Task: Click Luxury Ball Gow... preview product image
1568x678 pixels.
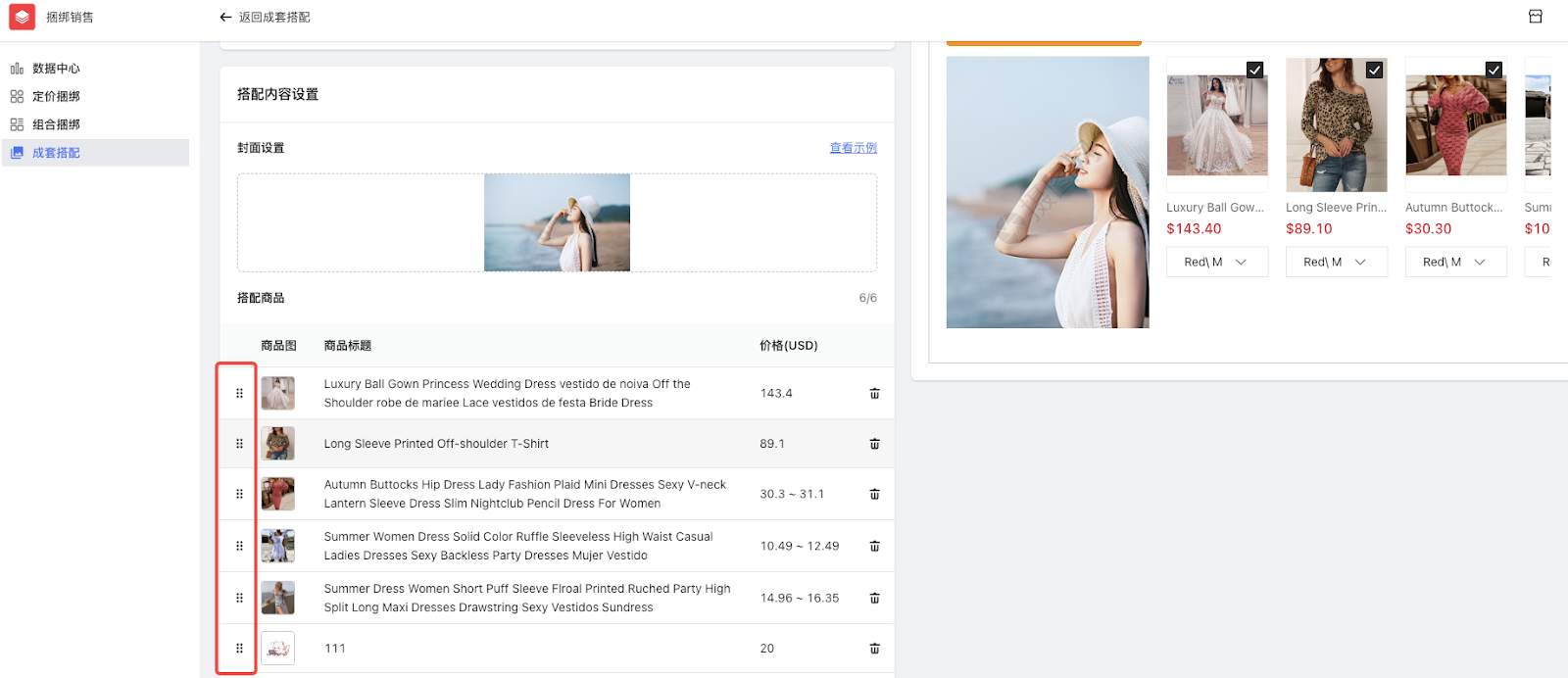Action: (1217, 124)
